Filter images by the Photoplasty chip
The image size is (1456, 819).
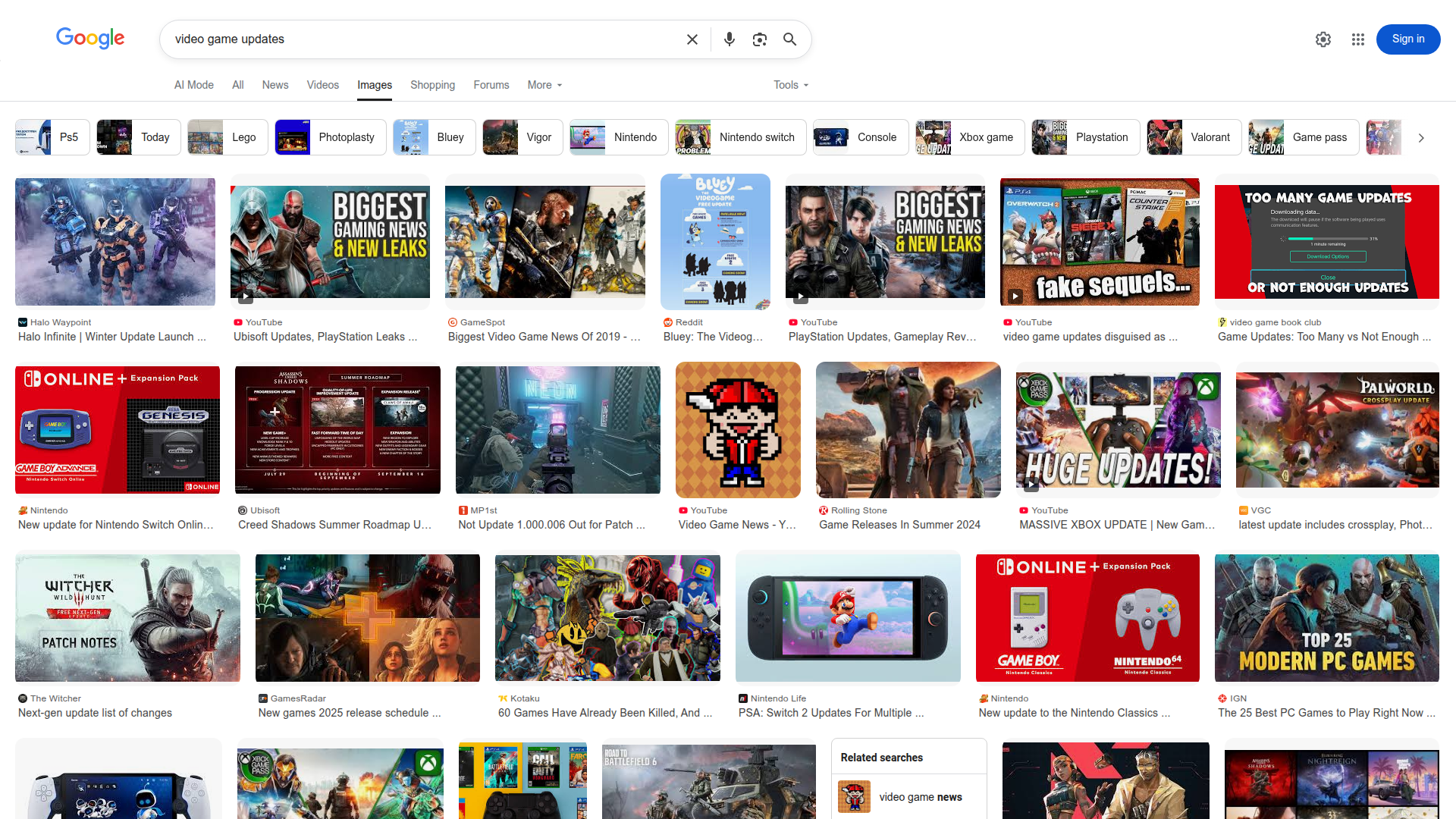(331, 137)
